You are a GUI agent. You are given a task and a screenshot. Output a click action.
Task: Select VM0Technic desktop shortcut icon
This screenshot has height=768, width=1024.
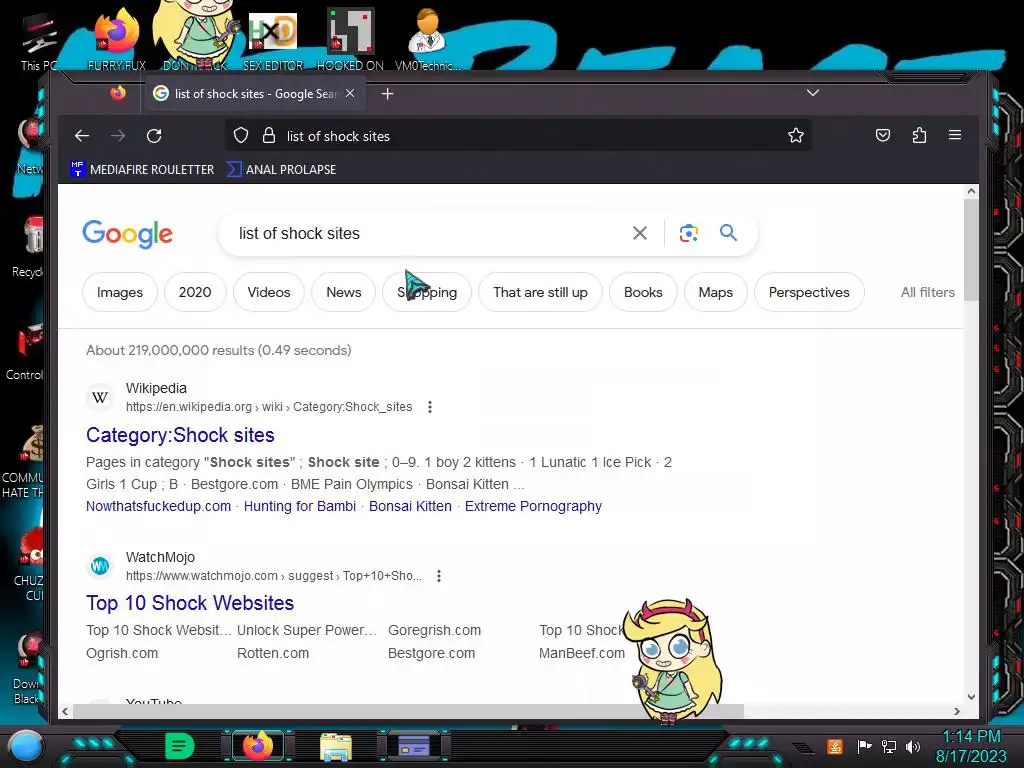[x=428, y=39]
